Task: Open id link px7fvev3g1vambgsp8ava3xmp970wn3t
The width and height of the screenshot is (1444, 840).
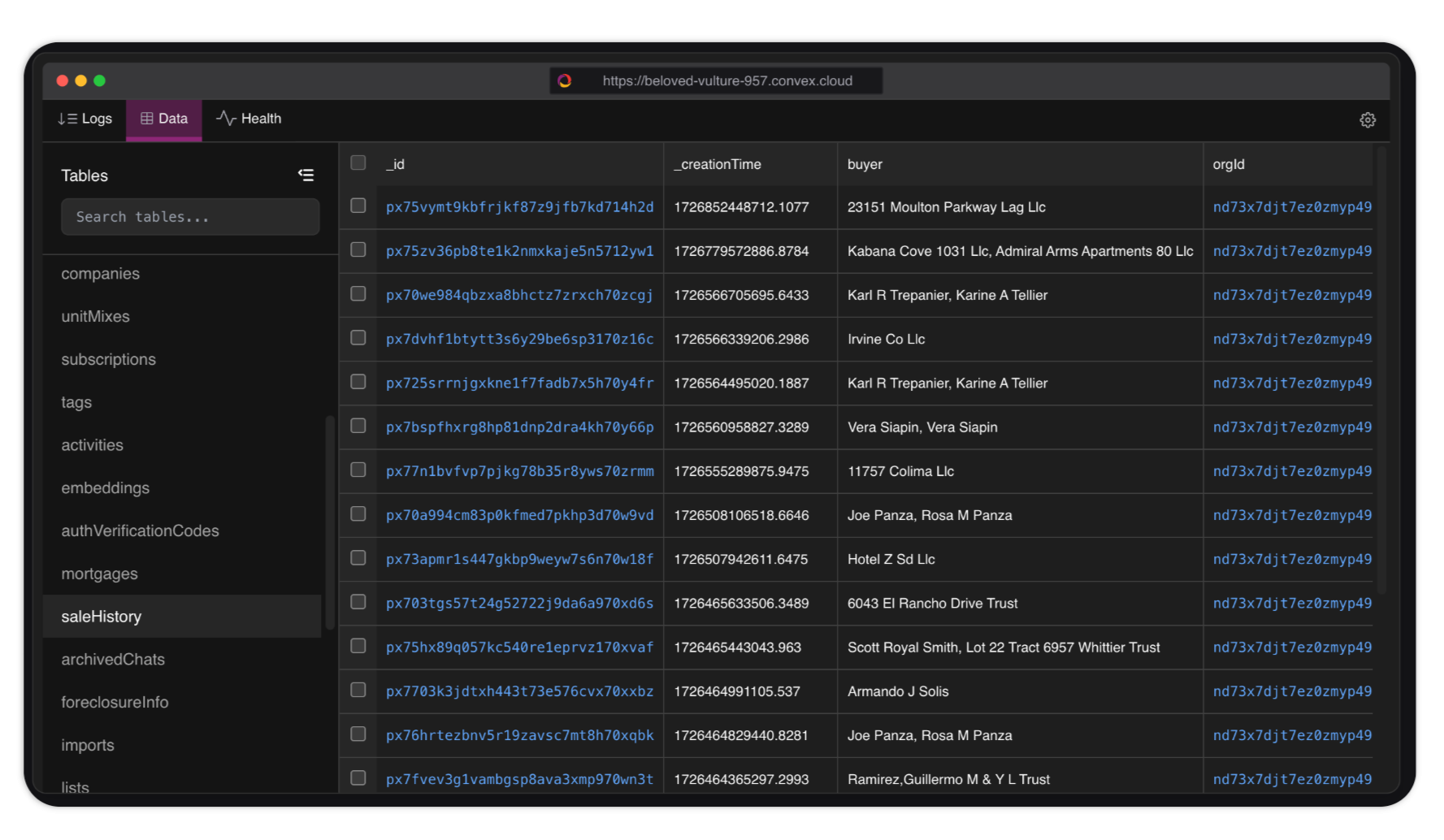Action: coord(520,779)
